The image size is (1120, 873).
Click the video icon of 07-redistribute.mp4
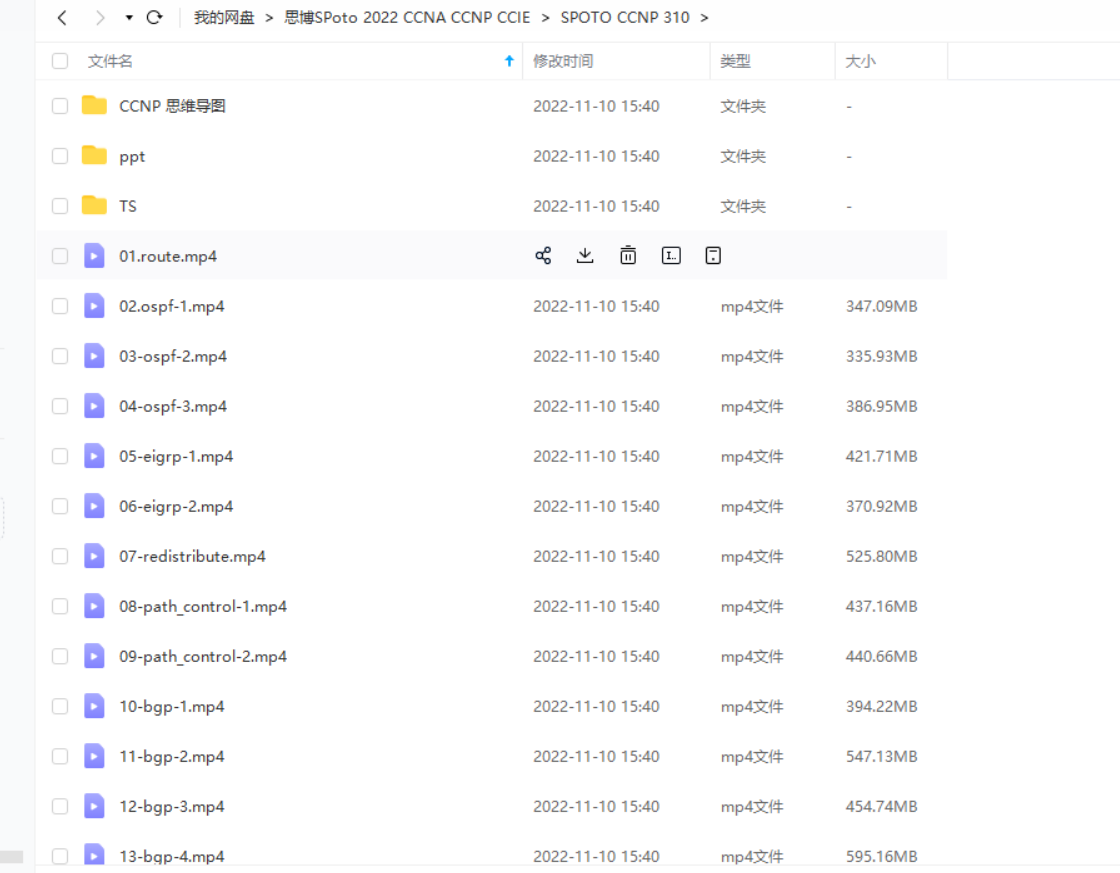pyautogui.click(x=94, y=555)
